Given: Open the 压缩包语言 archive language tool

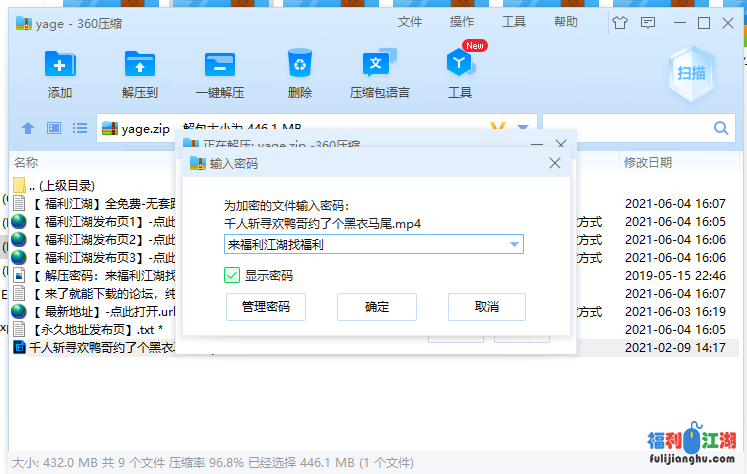Looking at the screenshot, I should (379, 66).
